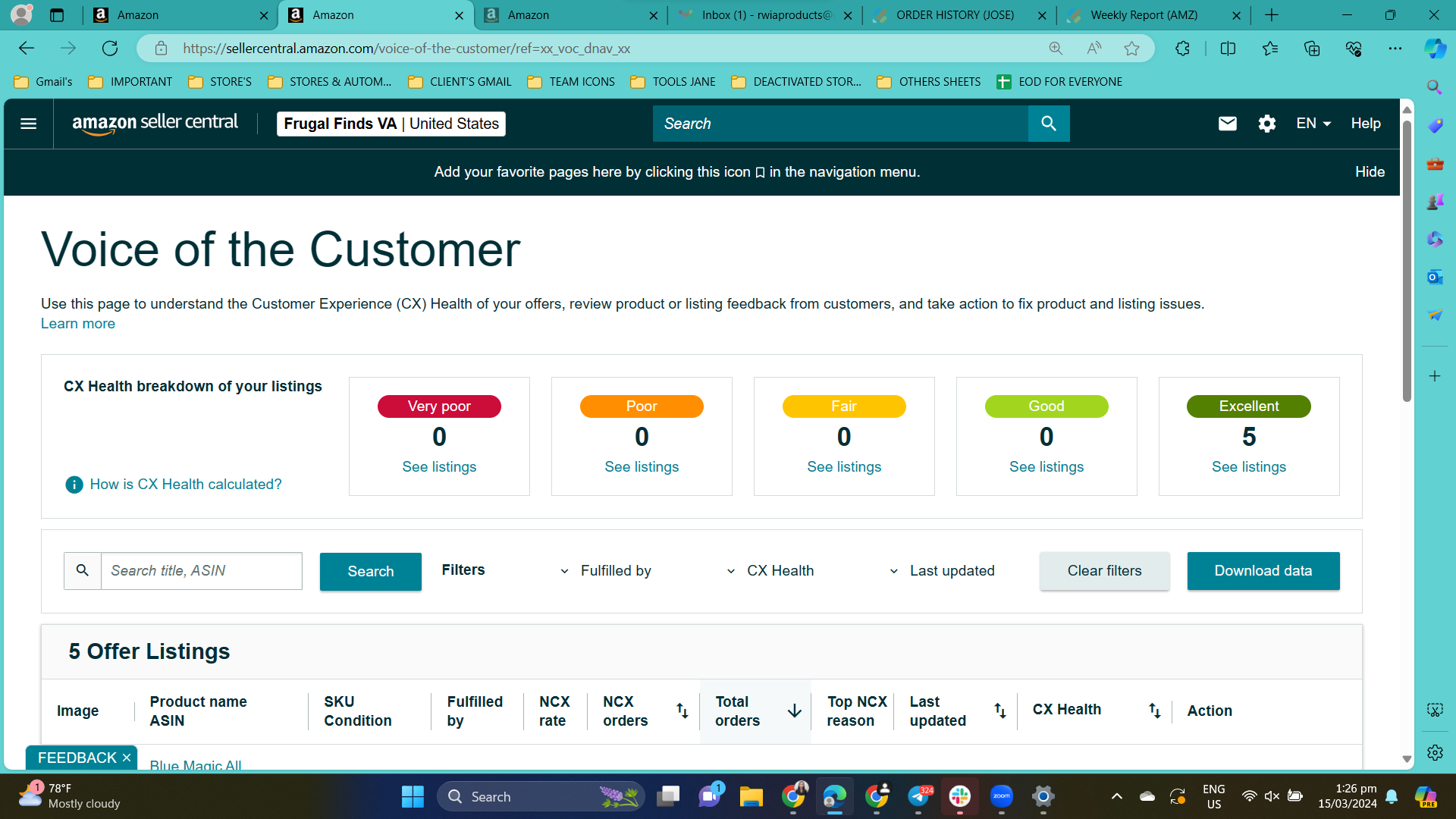Open the Seller Central settings gear
1456x819 pixels.
click(1266, 124)
